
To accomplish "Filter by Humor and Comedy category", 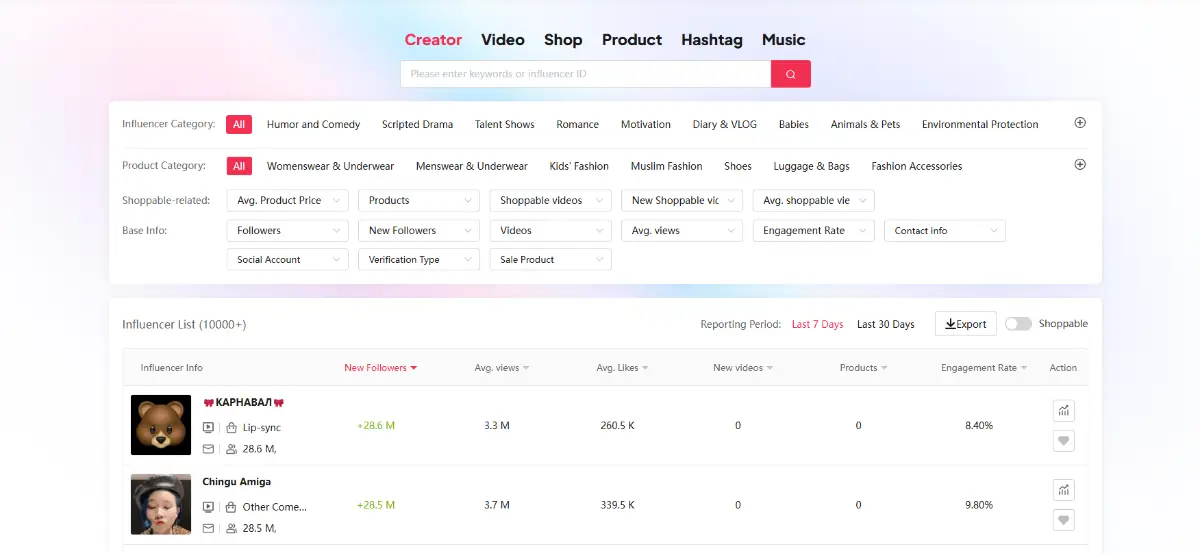I will (x=313, y=125).
